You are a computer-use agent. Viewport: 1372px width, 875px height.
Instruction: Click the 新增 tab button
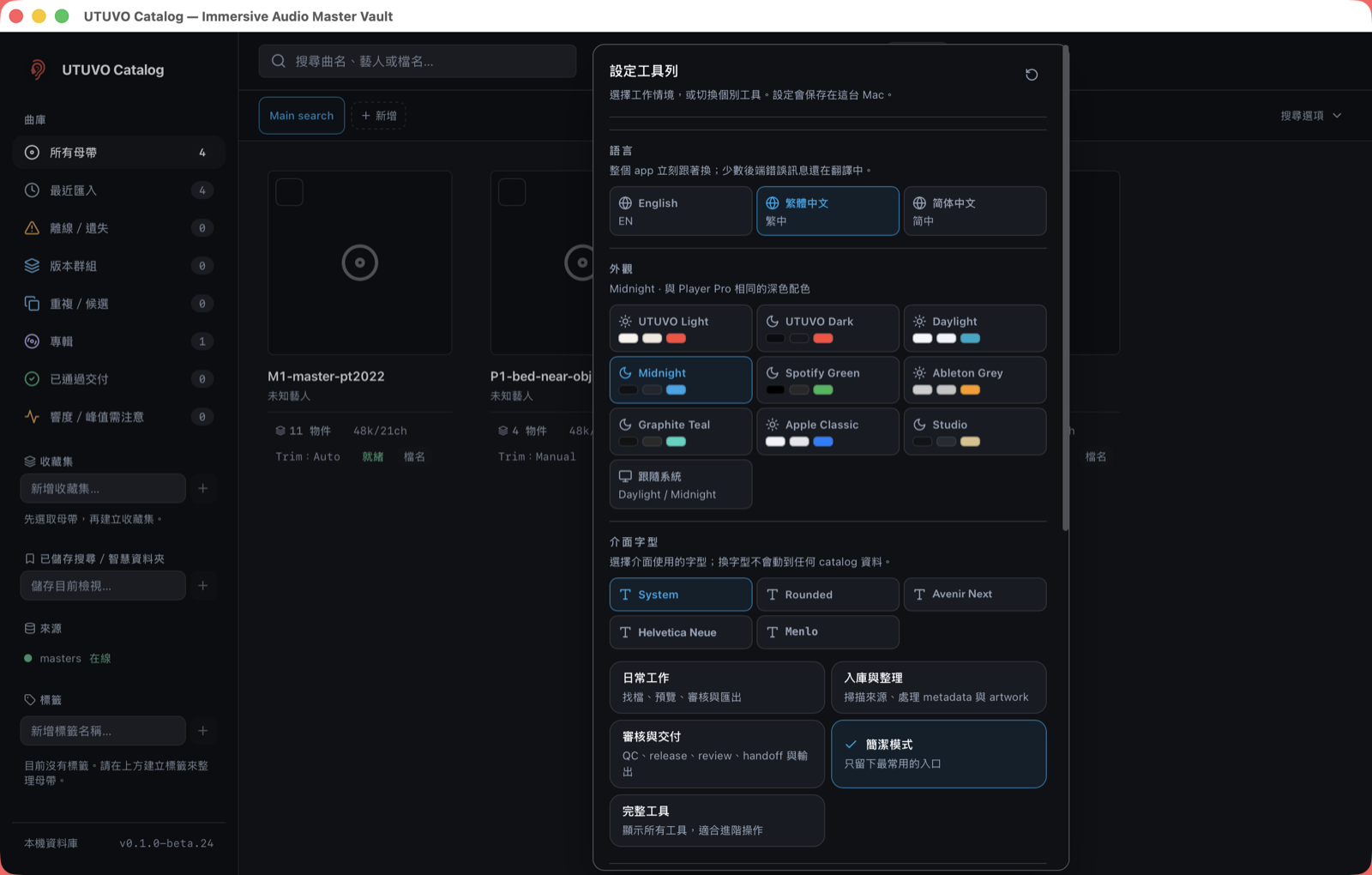point(379,116)
